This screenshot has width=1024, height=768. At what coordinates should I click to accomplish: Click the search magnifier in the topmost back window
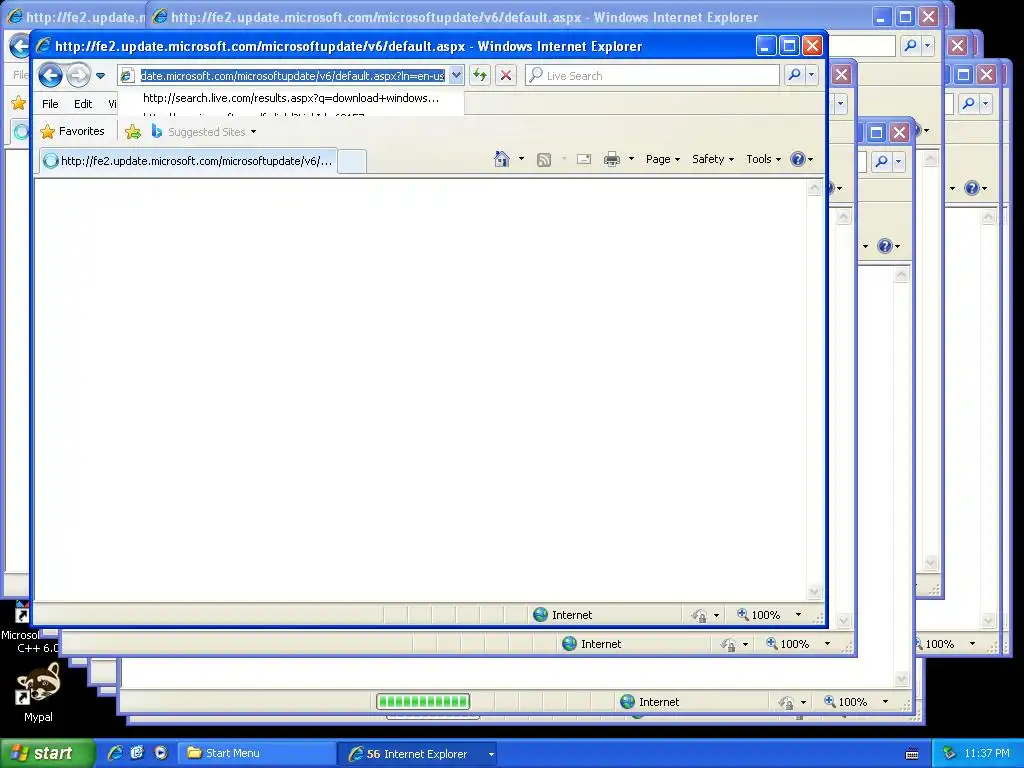[911, 46]
